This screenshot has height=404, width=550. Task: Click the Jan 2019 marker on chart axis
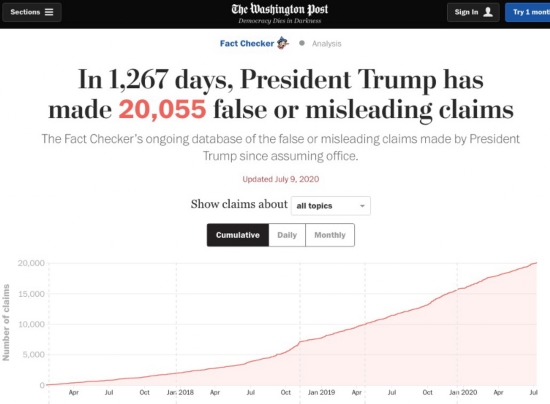321,392
